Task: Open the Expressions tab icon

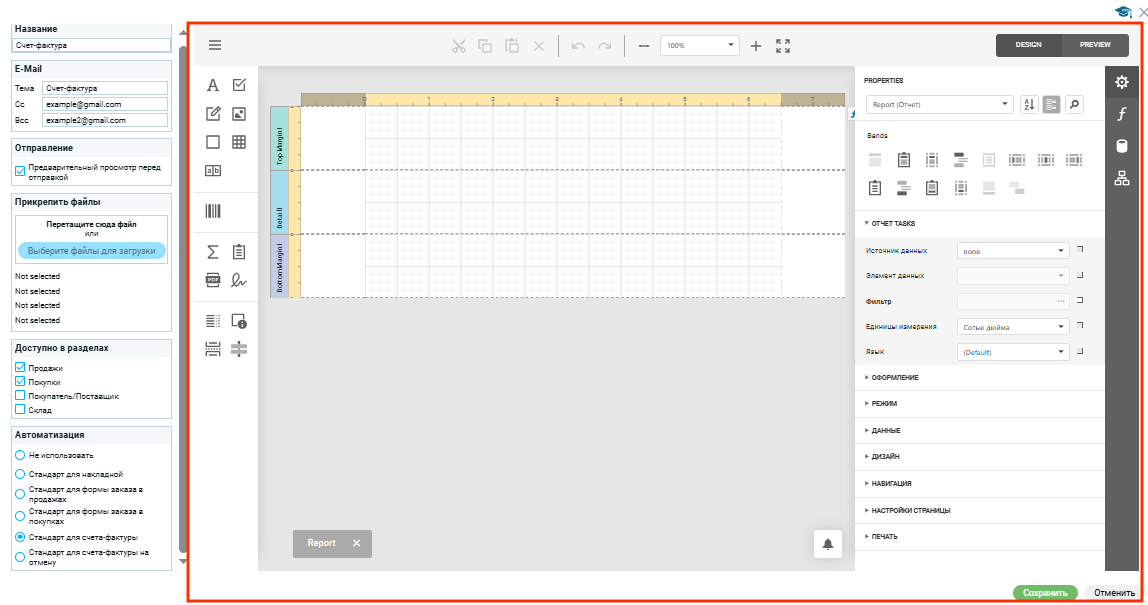Action: (1122, 114)
